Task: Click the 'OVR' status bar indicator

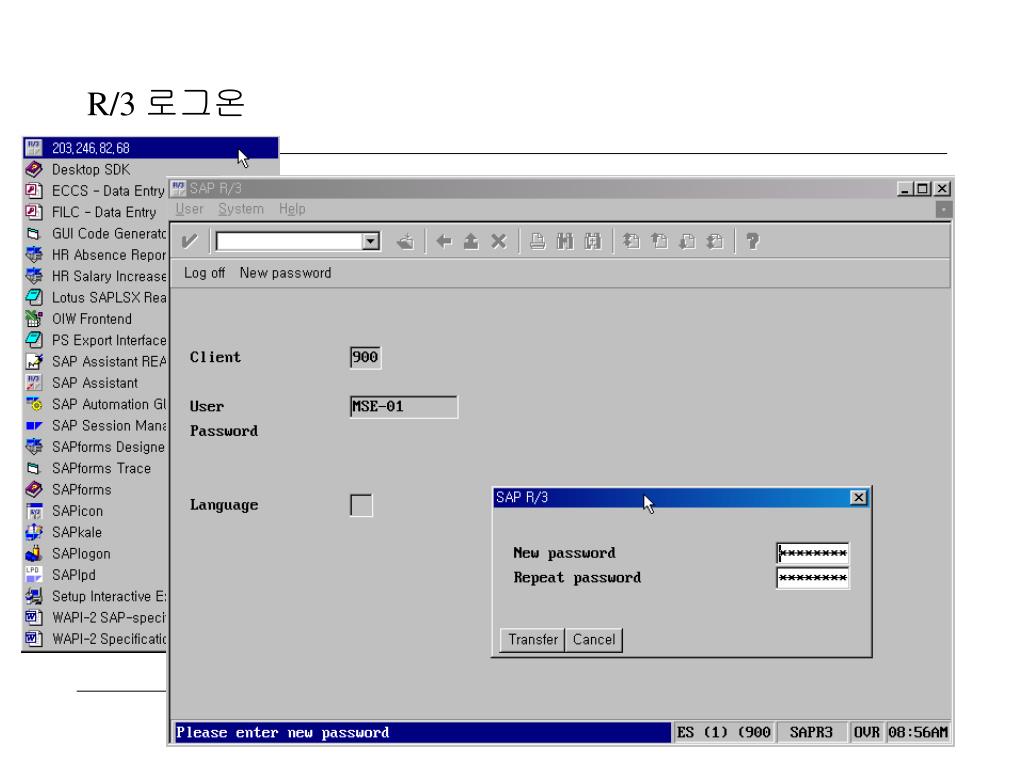Action: pyautogui.click(x=867, y=733)
